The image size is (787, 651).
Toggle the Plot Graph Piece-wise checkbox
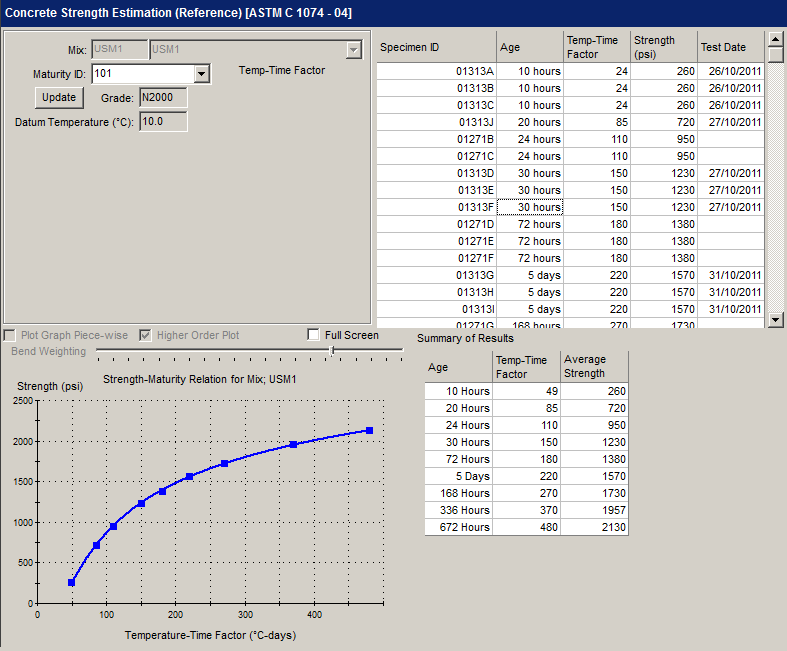click(10, 335)
